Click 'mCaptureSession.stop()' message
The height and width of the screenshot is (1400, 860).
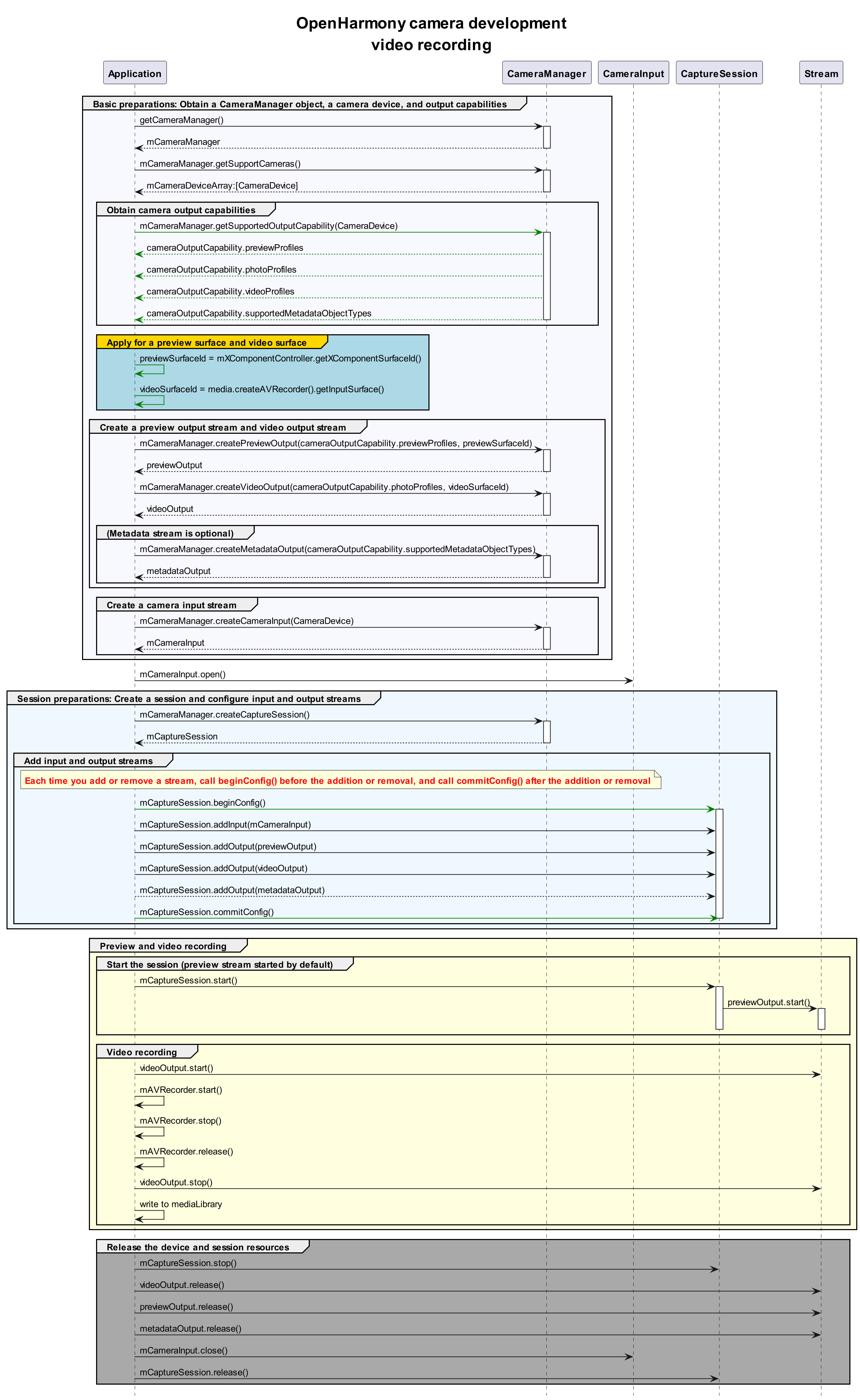click(x=188, y=1263)
